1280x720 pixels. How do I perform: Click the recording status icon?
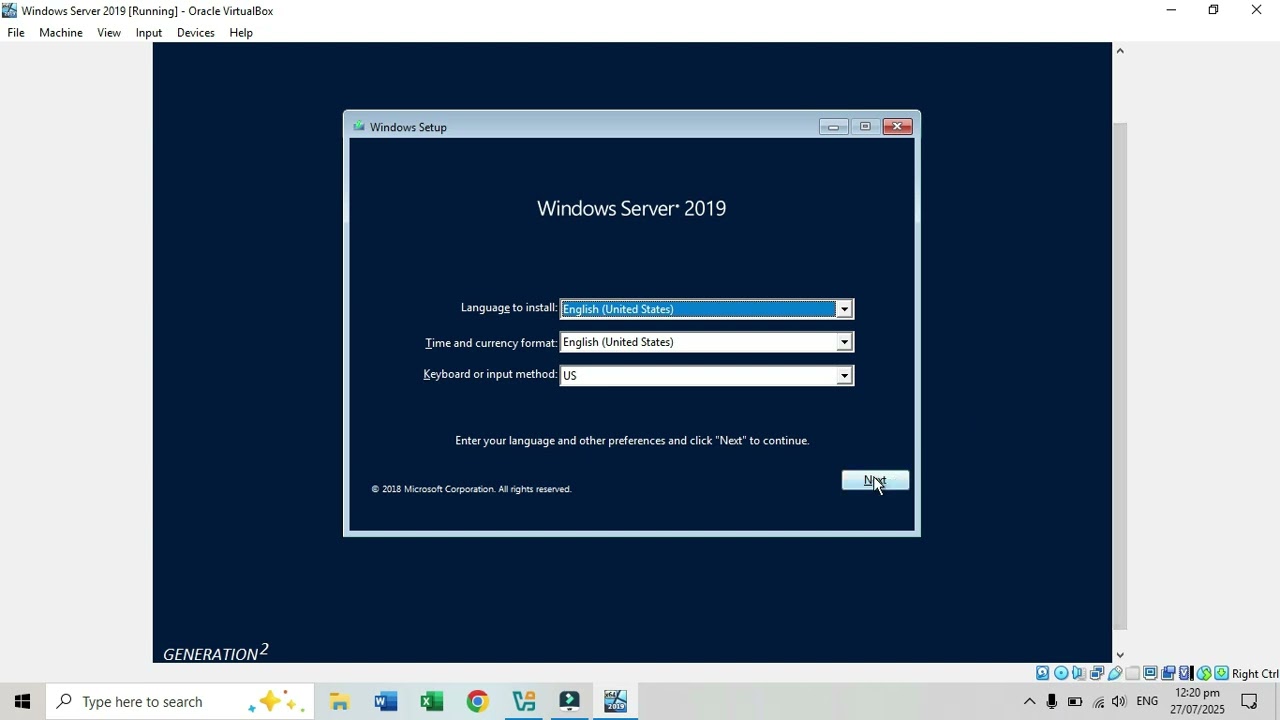point(1168,673)
